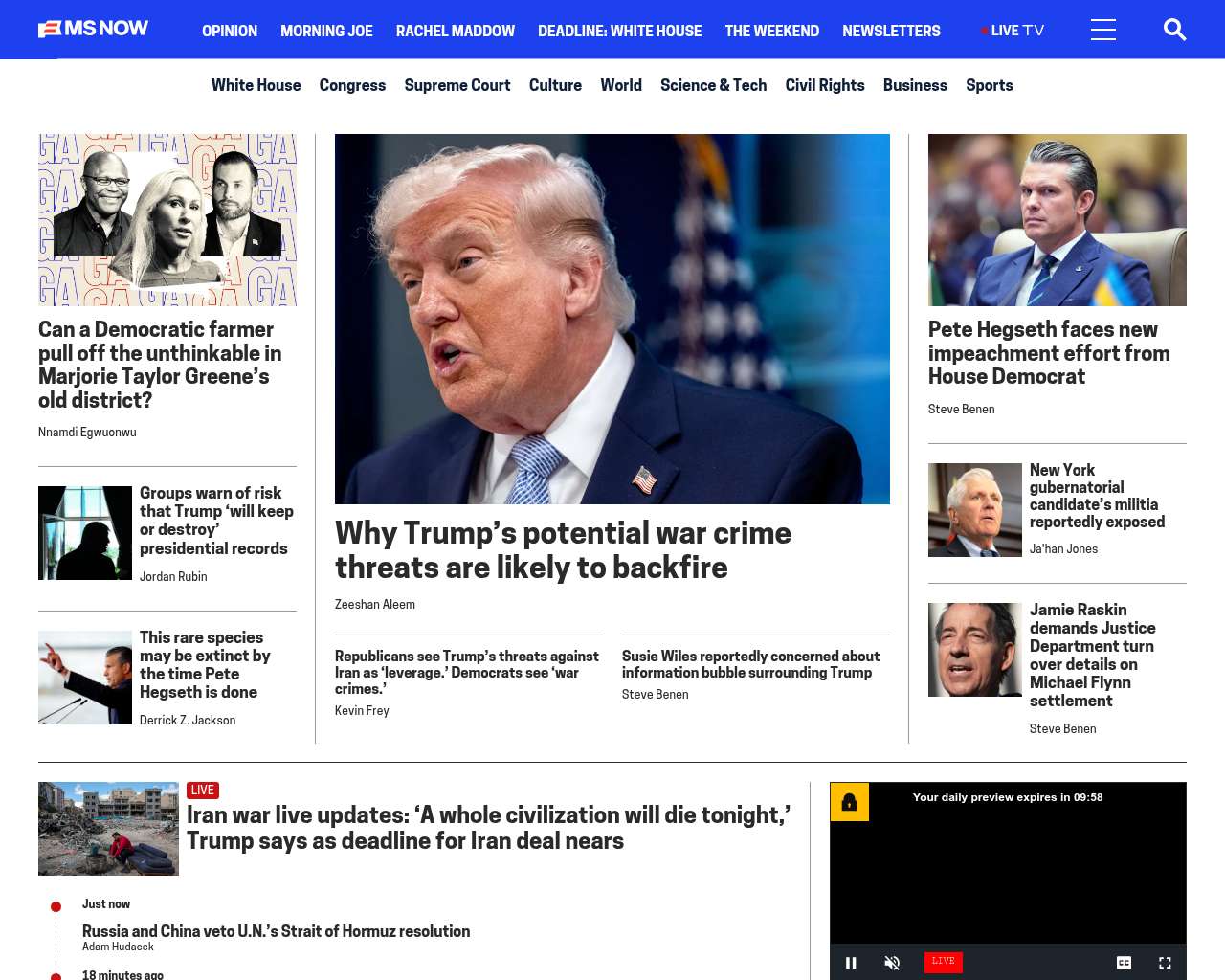Read 'Groups warn of risk' article

(x=216, y=521)
